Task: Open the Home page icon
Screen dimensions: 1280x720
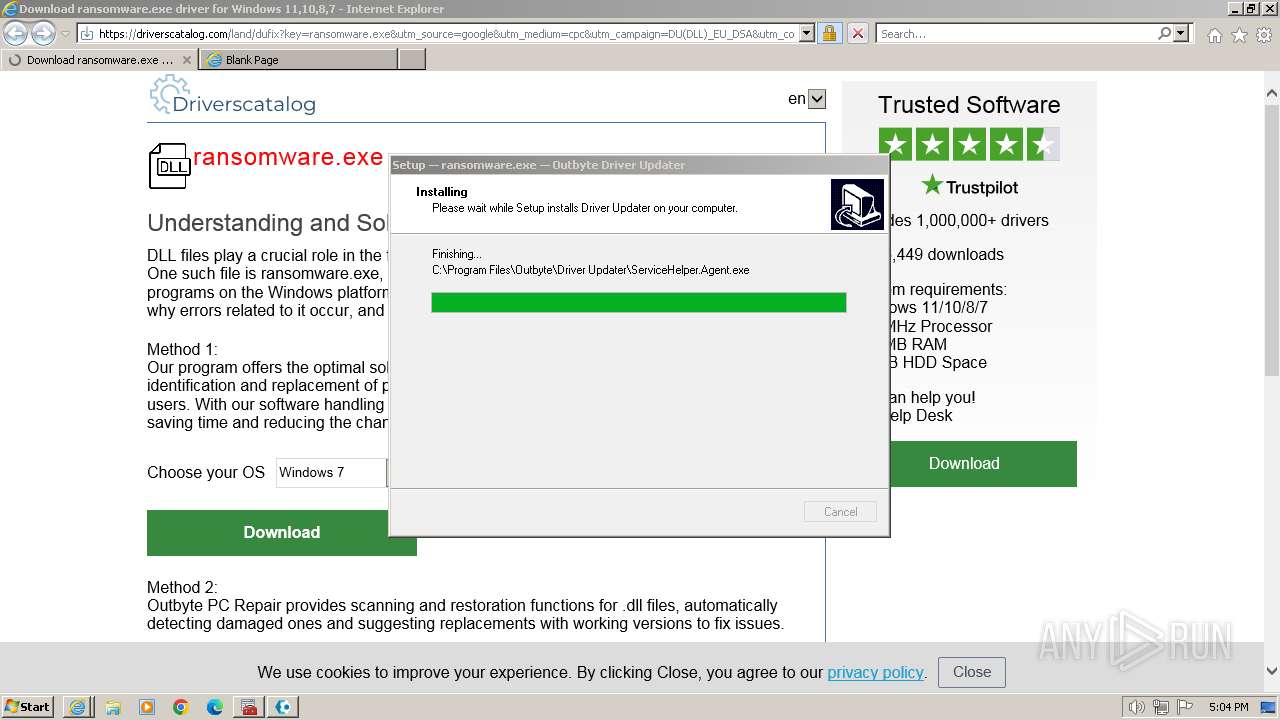Action: (x=1214, y=35)
